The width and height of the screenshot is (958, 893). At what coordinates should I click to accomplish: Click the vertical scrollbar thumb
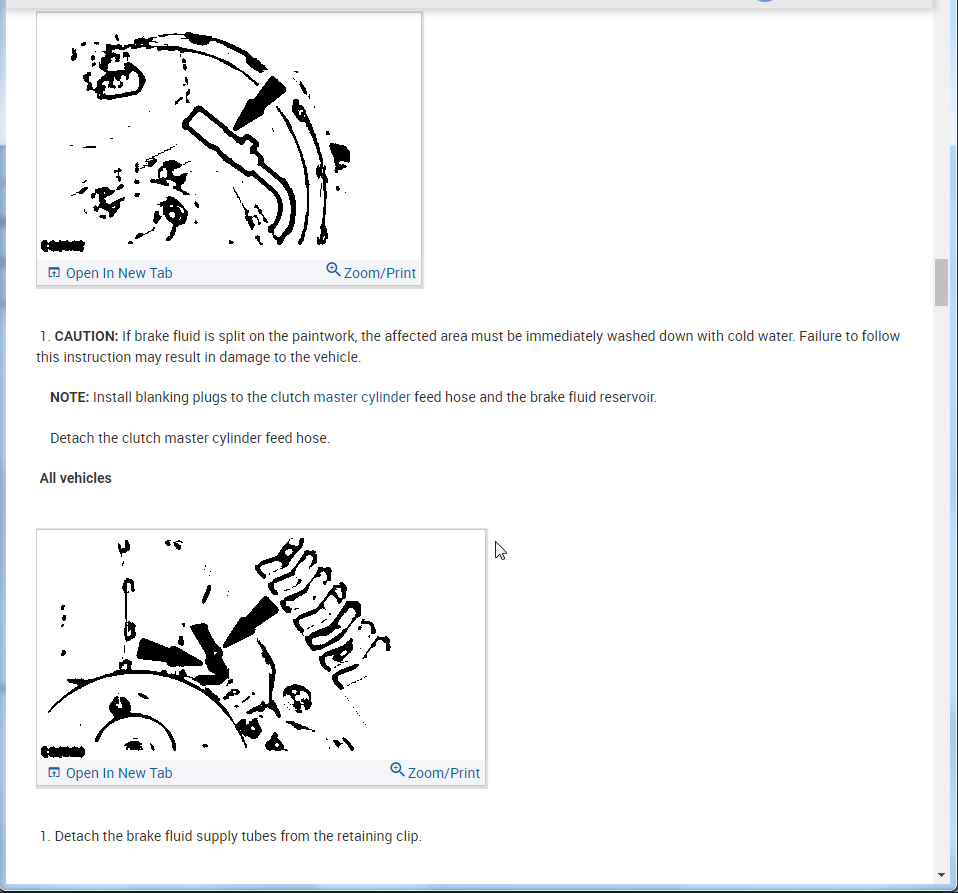pos(941,282)
